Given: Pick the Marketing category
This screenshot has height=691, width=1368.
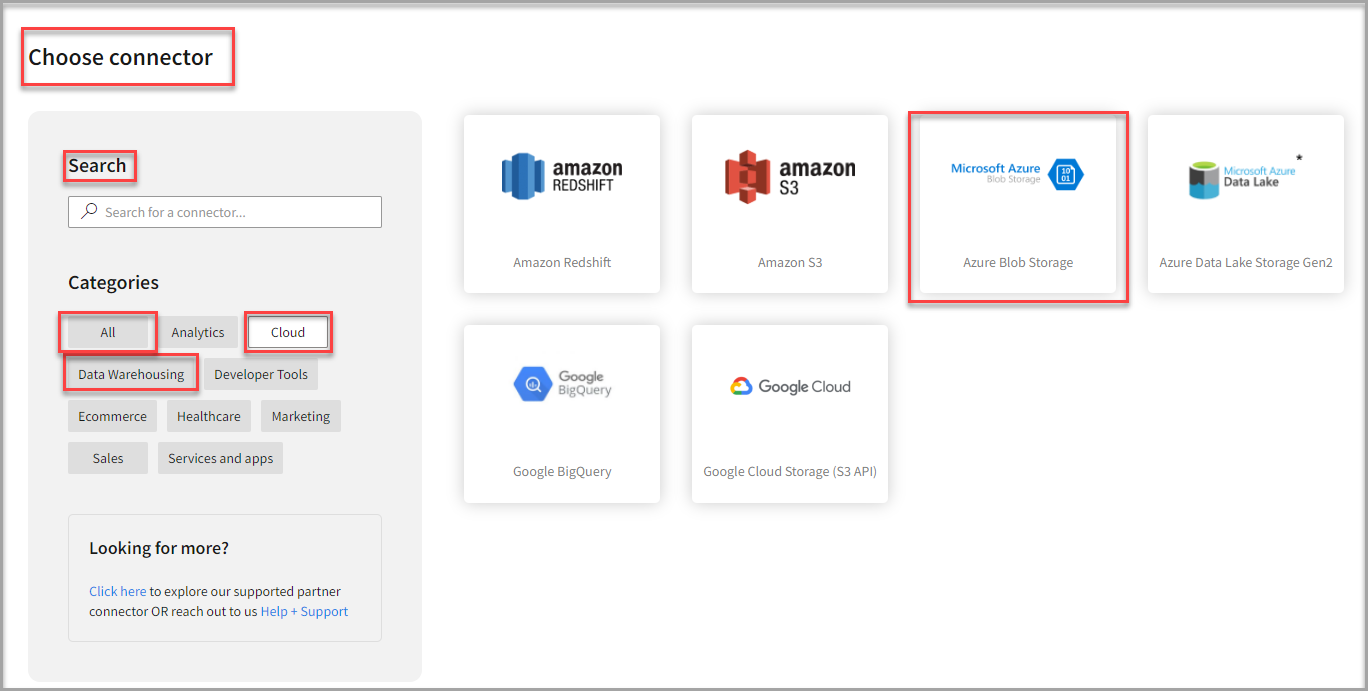Looking at the screenshot, I should 300,417.
